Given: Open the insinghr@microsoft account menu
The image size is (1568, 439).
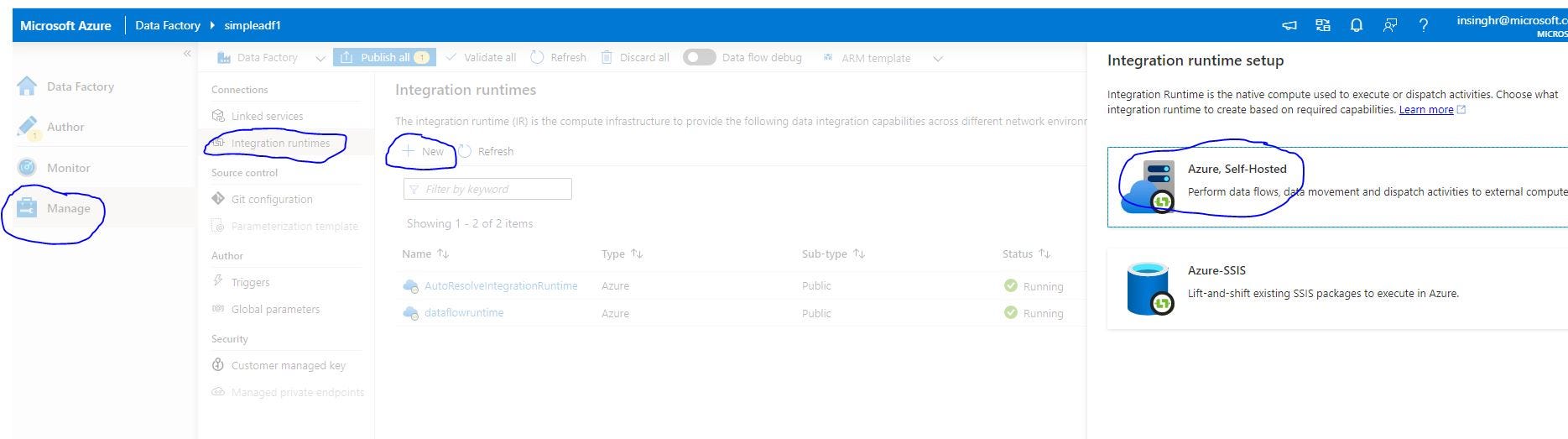Looking at the screenshot, I should pos(1512,26).
